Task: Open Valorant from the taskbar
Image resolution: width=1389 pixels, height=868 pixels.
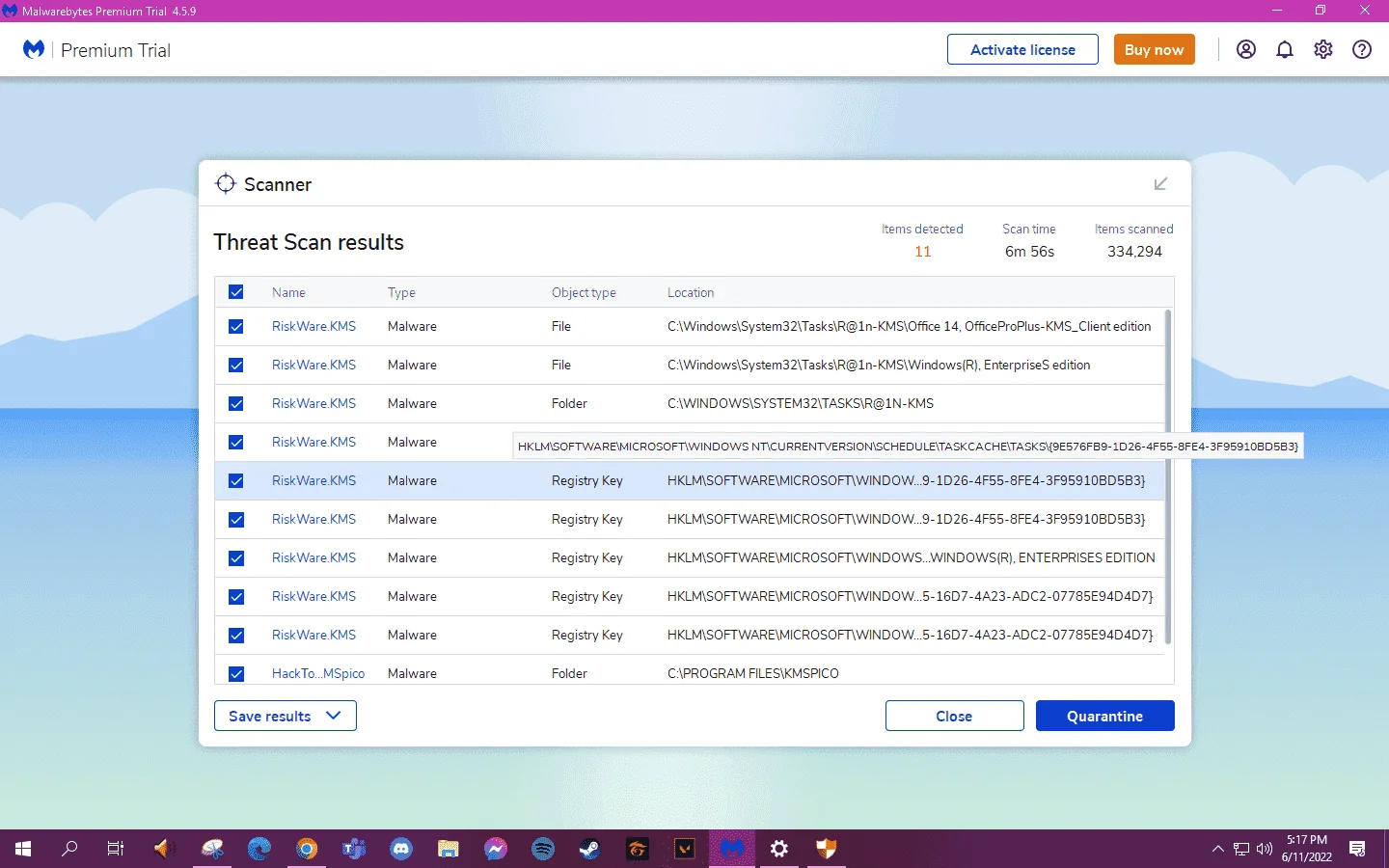Action: pyautogui.click(x=684, y=849)
